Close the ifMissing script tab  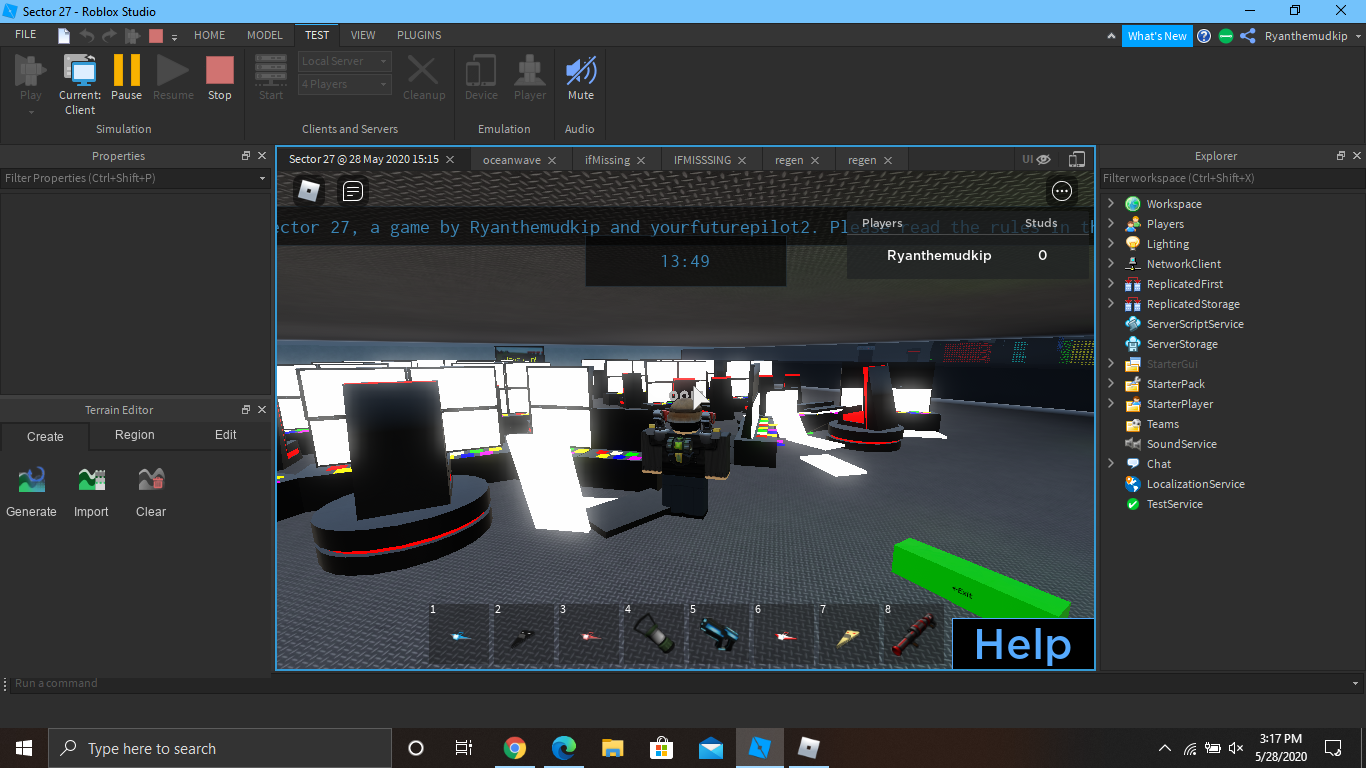click(641, 160)
